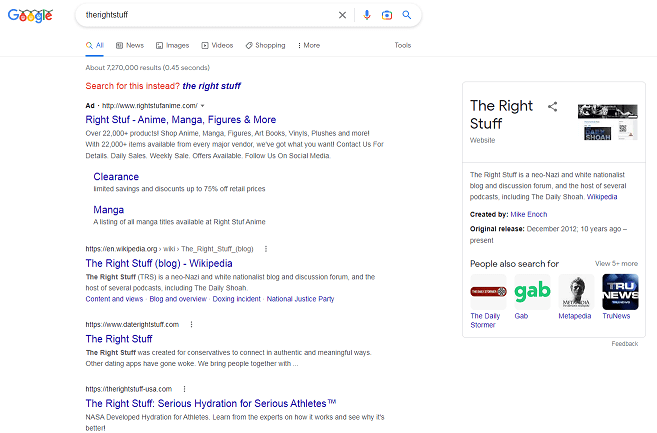Open The Daily Stormer text link
This screenshot has height=433, width=657.
(485, 320)
